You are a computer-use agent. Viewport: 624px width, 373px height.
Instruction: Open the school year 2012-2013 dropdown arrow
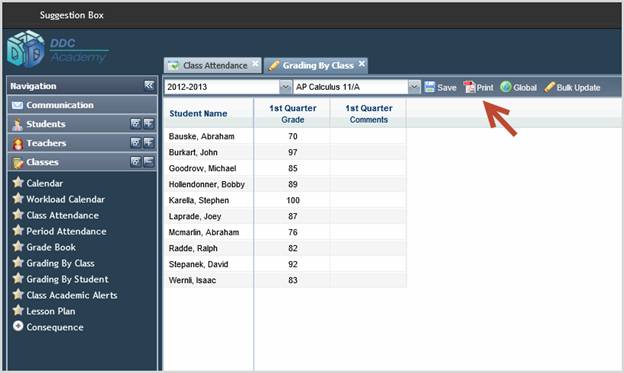click(x=285, y=87)
